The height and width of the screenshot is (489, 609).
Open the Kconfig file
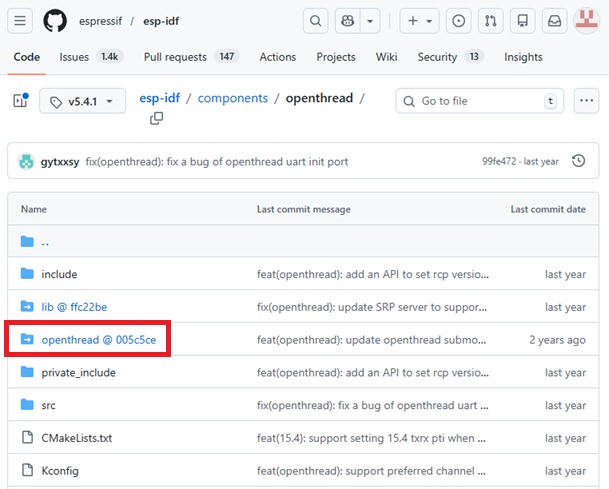pyautogui.click(x=60, y=471)
